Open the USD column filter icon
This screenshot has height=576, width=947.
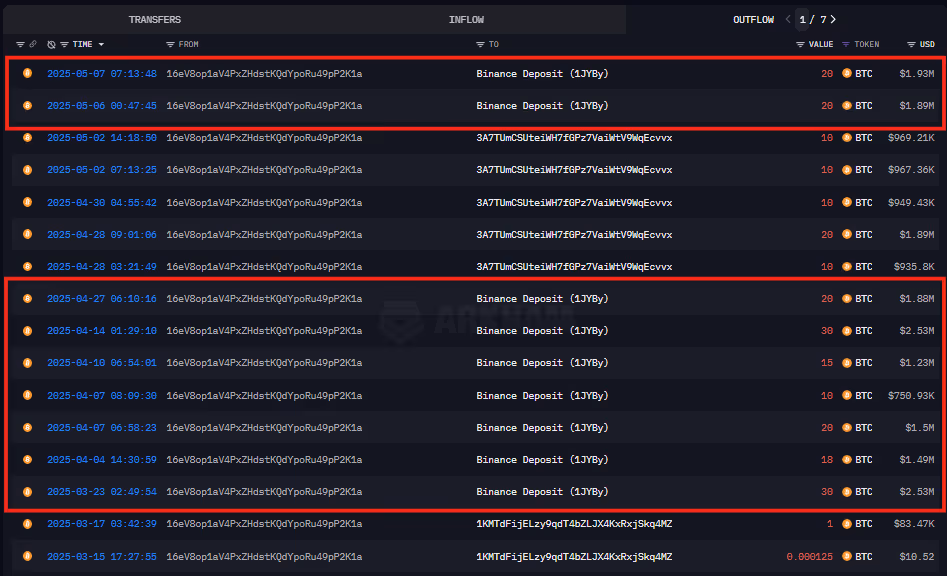coord(910,44)
